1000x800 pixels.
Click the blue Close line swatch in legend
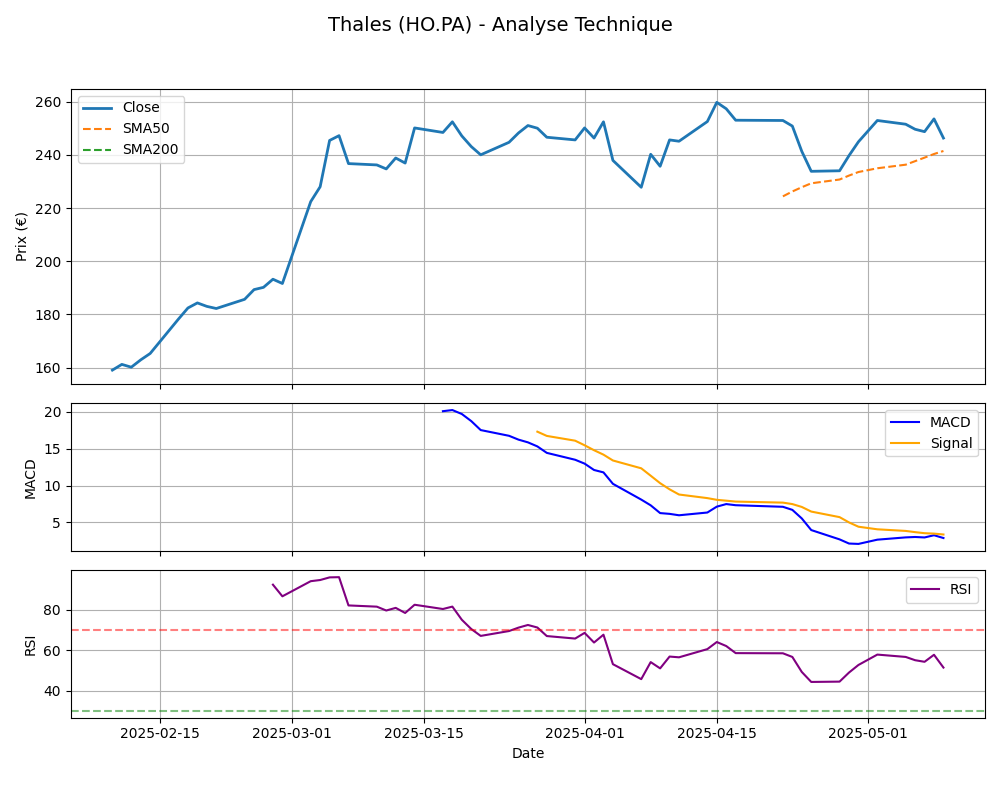click(x=98, y=108)
